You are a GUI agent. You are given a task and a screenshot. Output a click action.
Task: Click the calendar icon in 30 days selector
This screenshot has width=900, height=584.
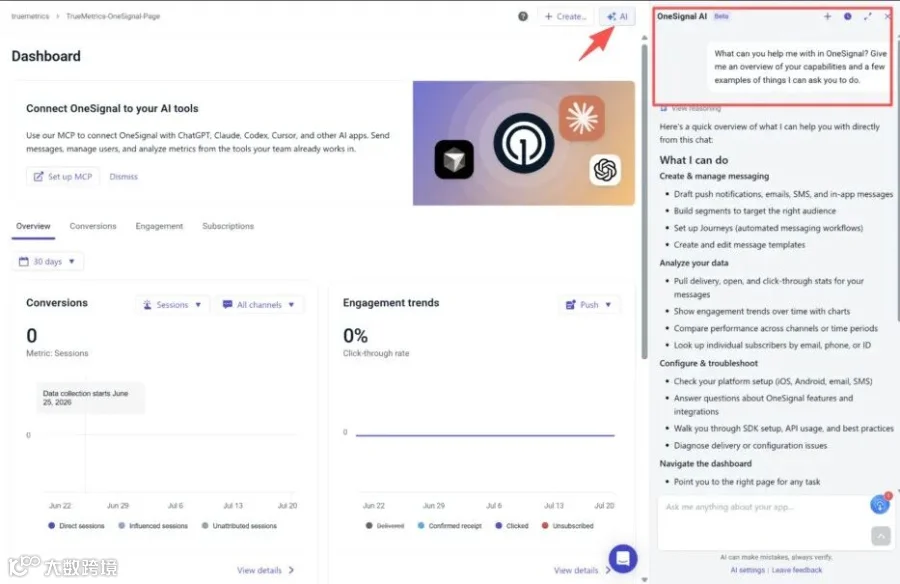pyautogui.click(x=24, y=261)
